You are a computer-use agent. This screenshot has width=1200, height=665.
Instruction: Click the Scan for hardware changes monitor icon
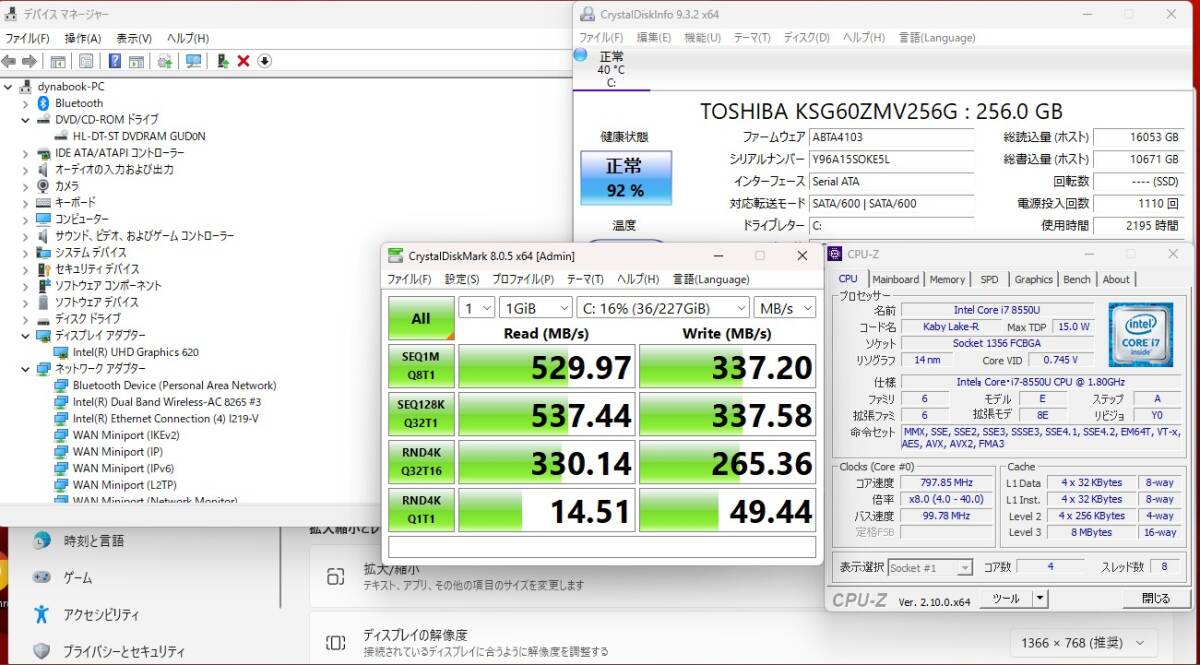(x=193, y=61)
